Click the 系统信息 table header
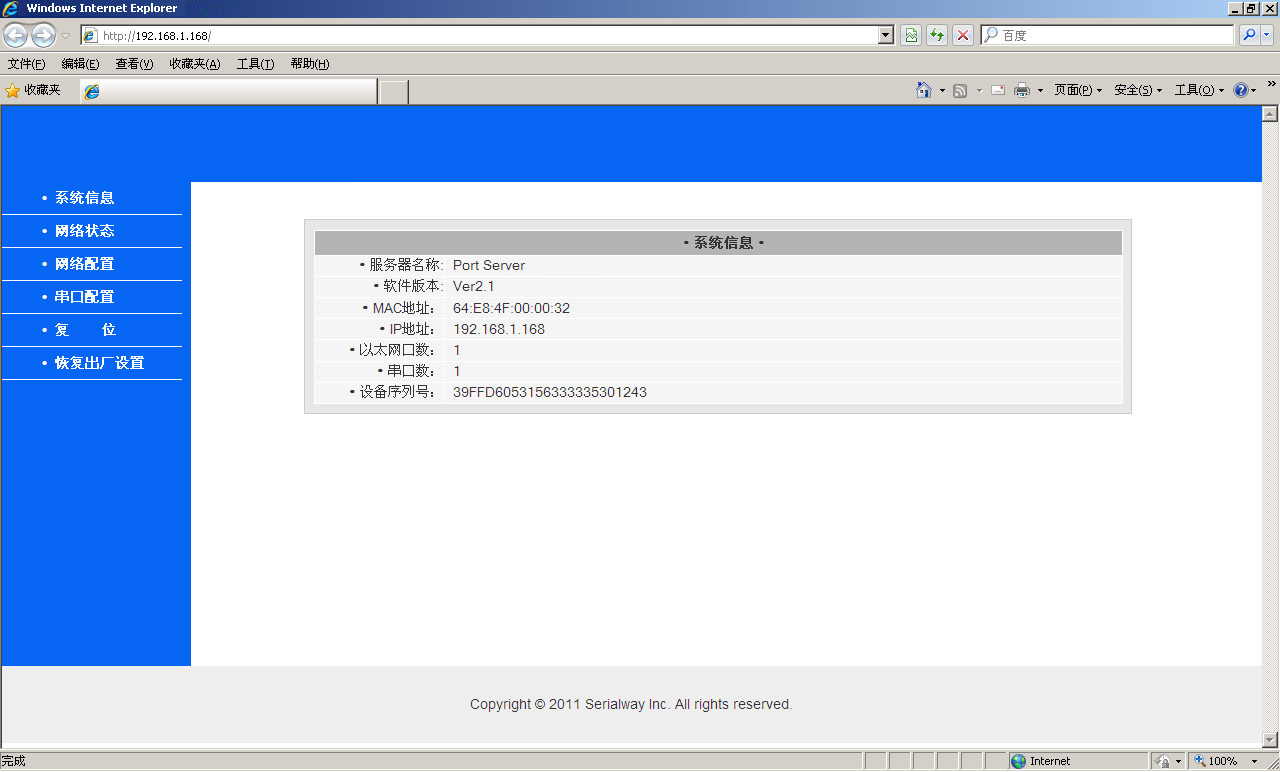The image size is (1280, 772). coord(718,243)
